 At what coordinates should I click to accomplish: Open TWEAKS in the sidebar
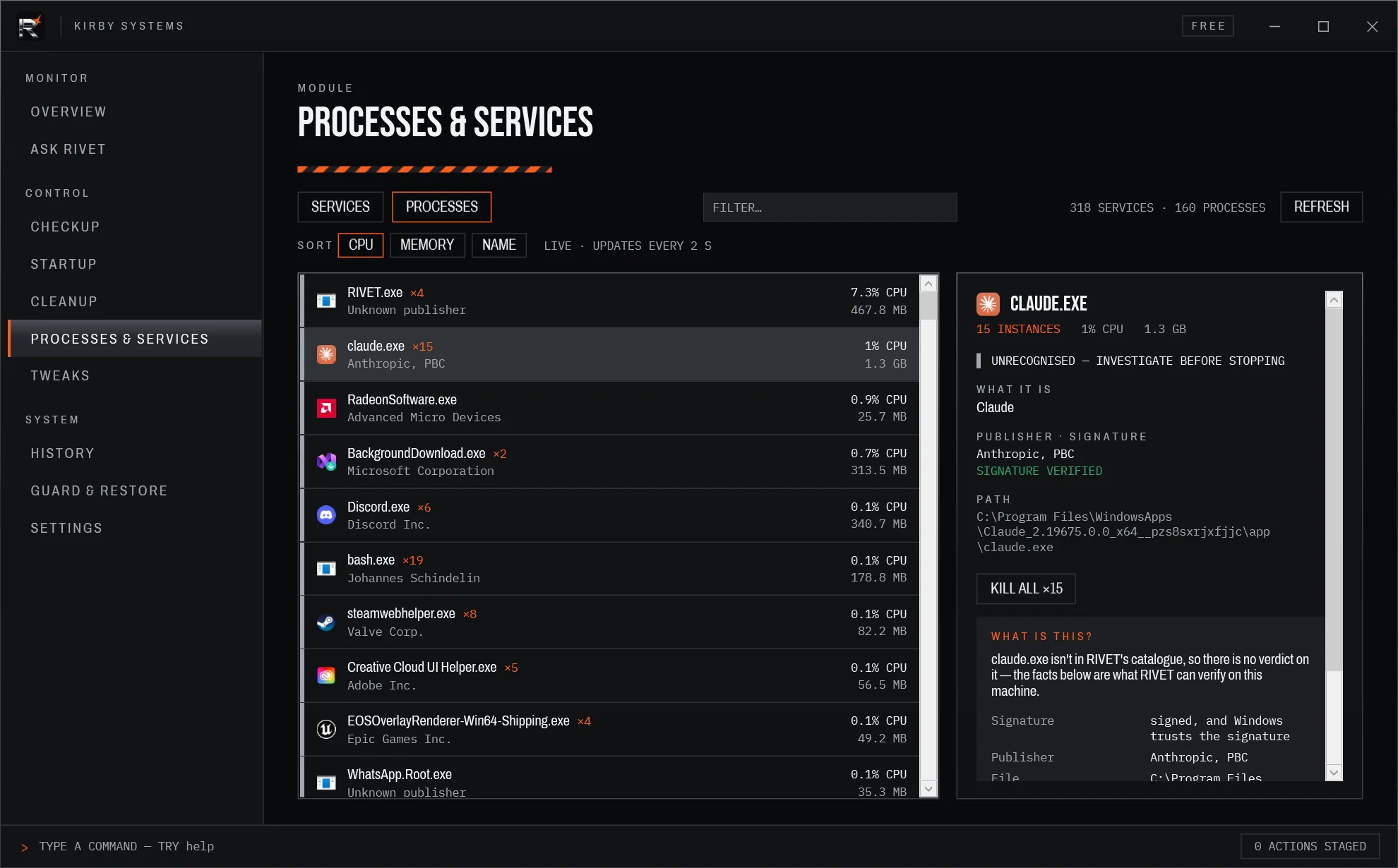click(135, 376)
